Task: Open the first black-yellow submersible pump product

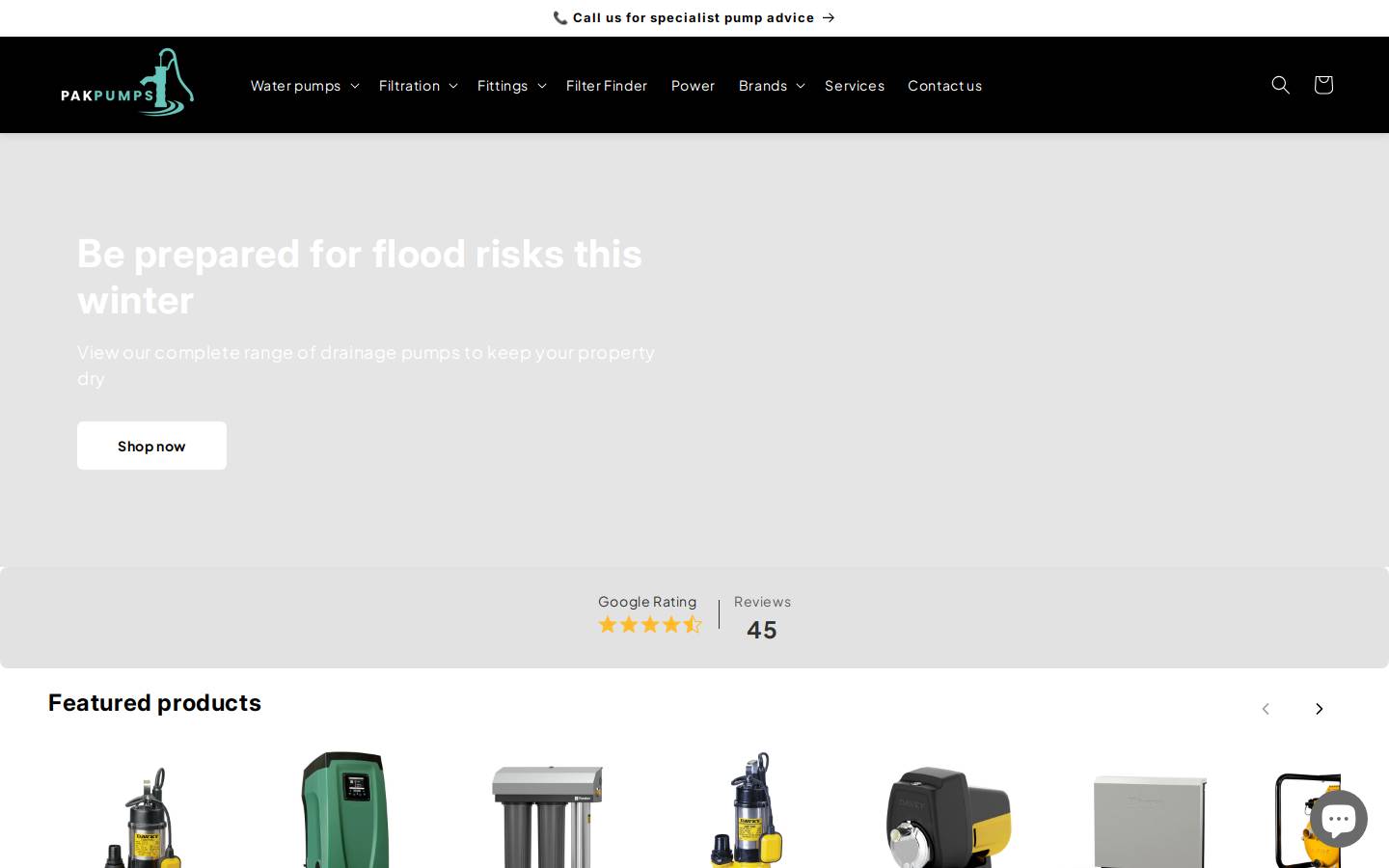Action: tap(144, 816)
